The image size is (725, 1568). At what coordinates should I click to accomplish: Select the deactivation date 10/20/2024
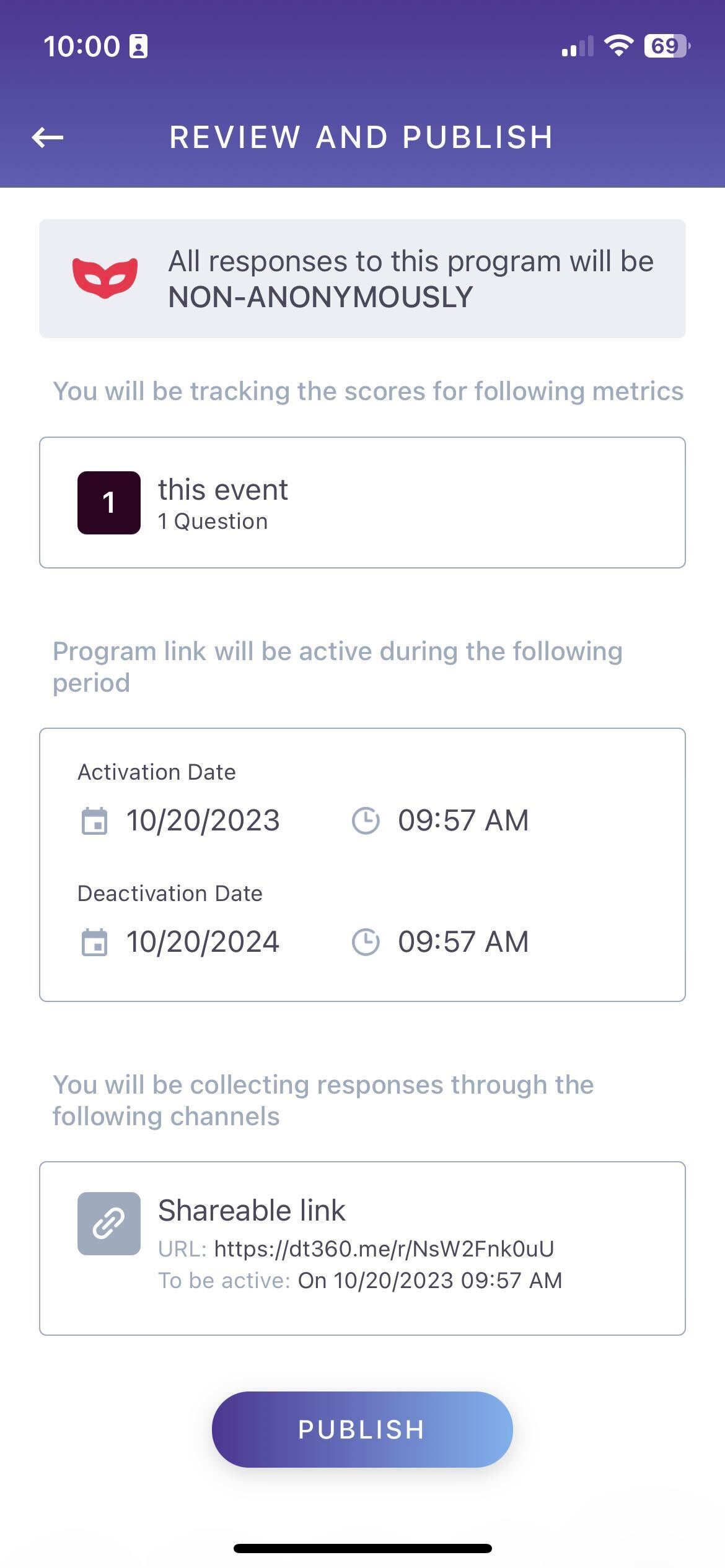[x=203, y=942]
